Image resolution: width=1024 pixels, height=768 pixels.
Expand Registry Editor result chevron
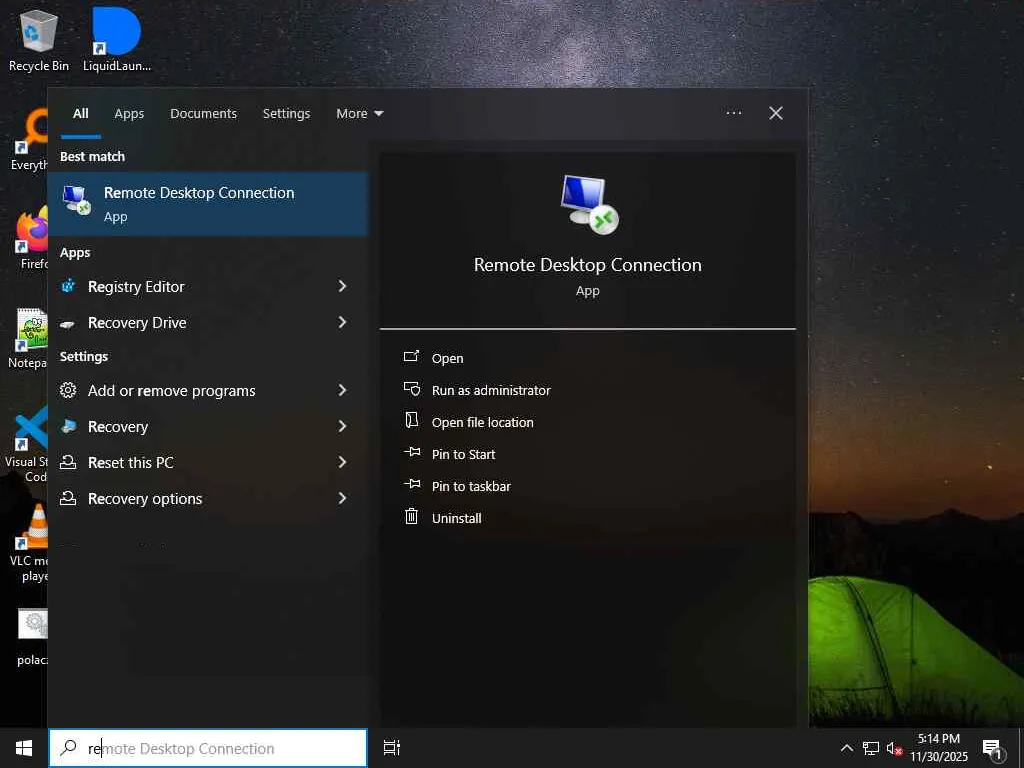coord(342,286)
